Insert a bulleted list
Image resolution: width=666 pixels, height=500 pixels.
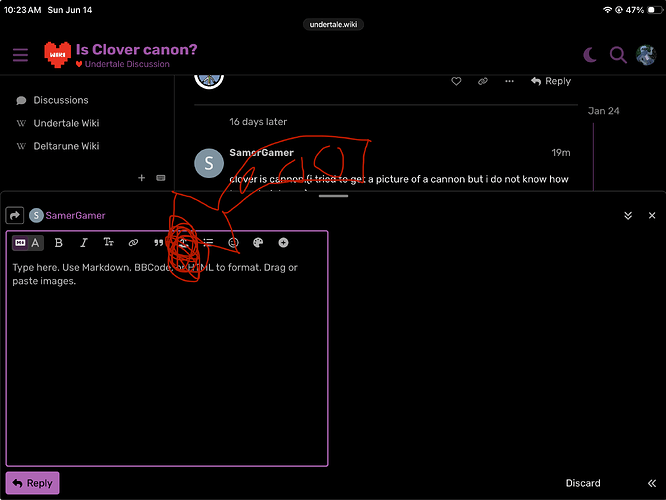(x=208, y=243)
